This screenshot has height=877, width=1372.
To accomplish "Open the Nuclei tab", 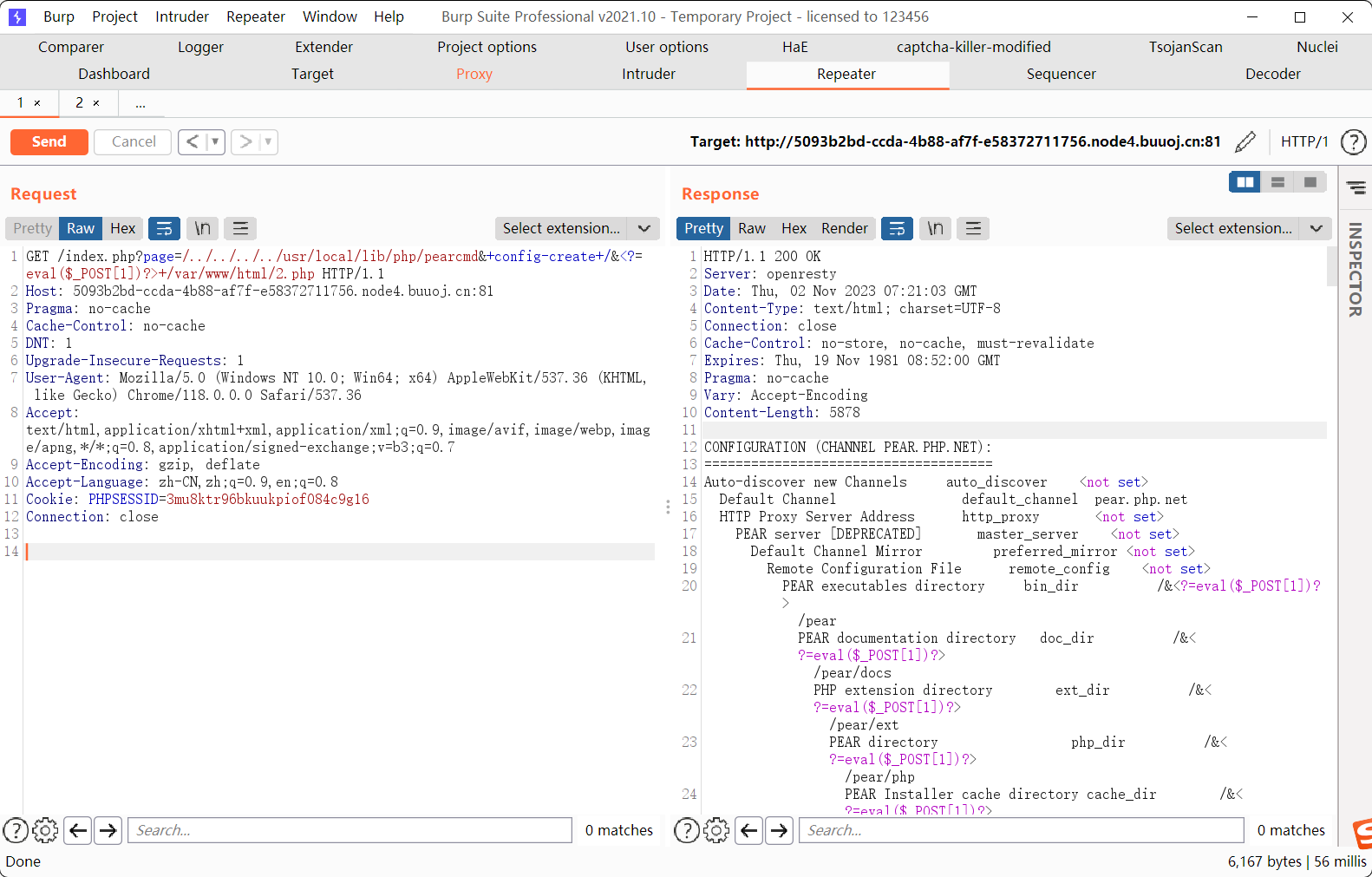I will (x=1316, y=47).
